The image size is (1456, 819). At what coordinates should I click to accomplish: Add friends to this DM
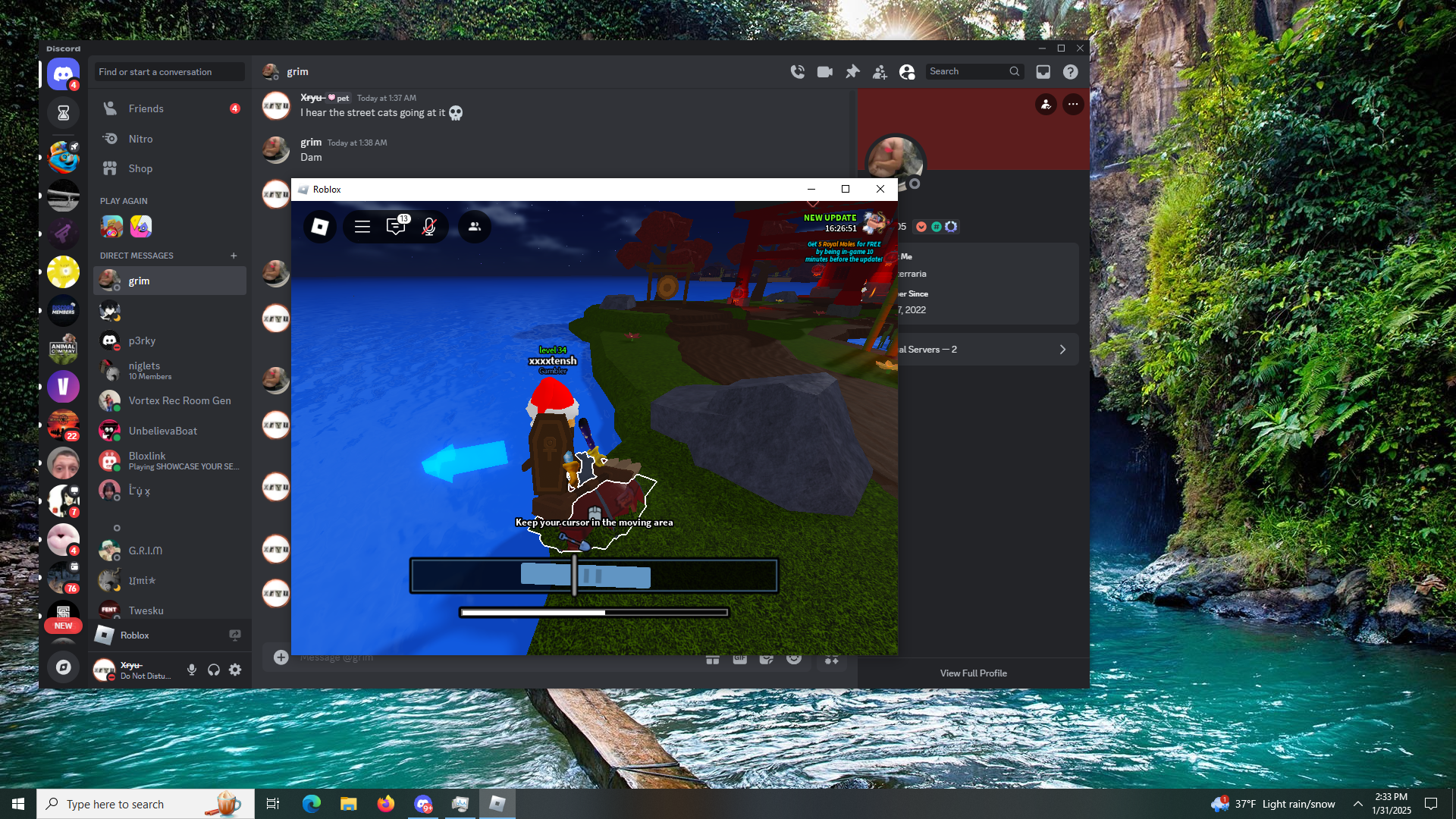[x=880, y=72]
